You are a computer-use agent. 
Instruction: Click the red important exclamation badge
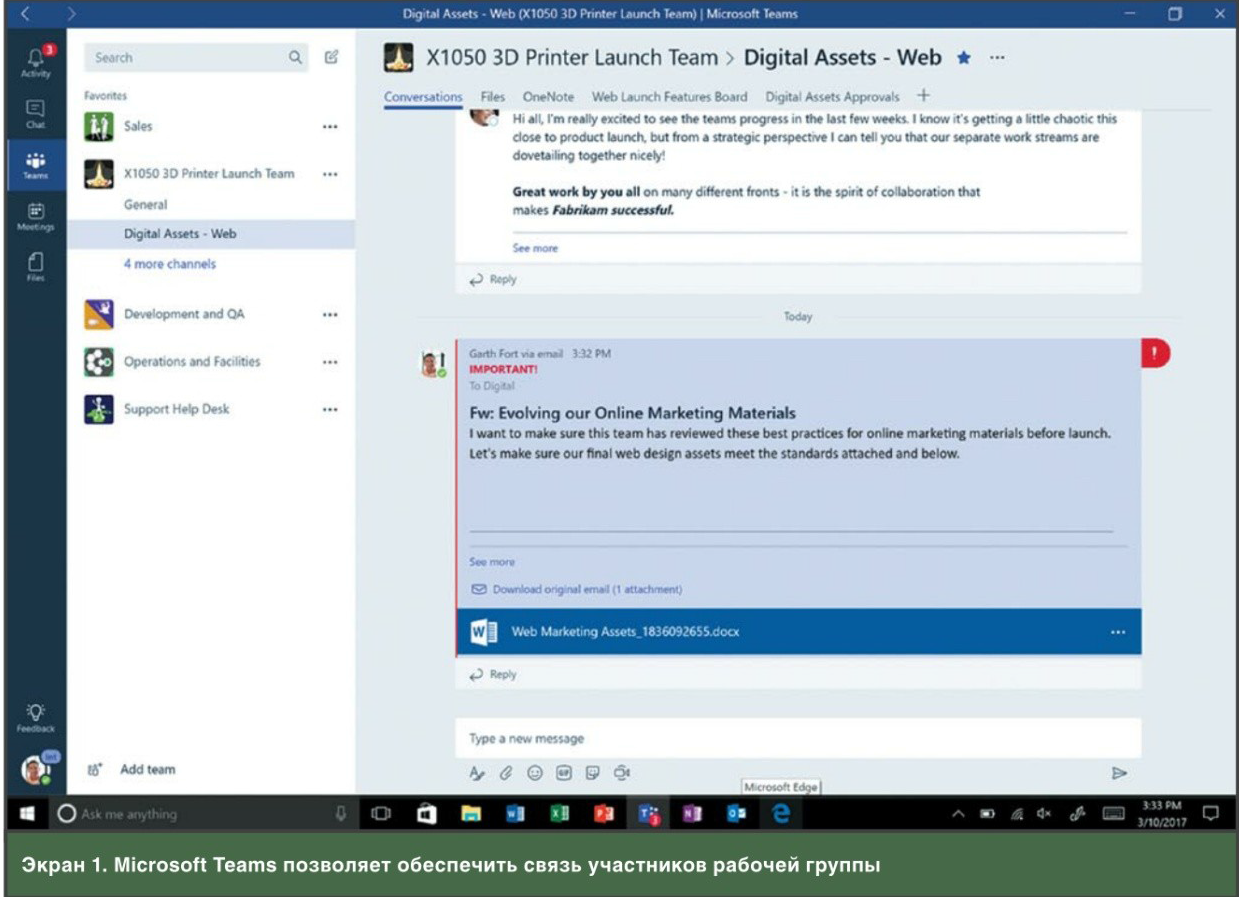[x=1155, y=352]
